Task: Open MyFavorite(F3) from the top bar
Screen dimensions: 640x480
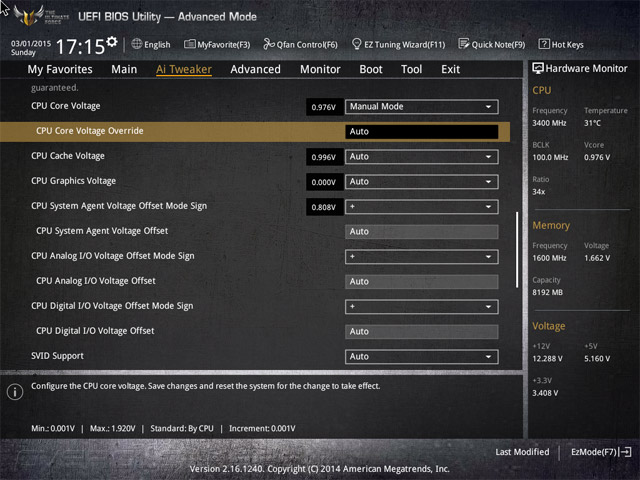Action: click(217, 44)
